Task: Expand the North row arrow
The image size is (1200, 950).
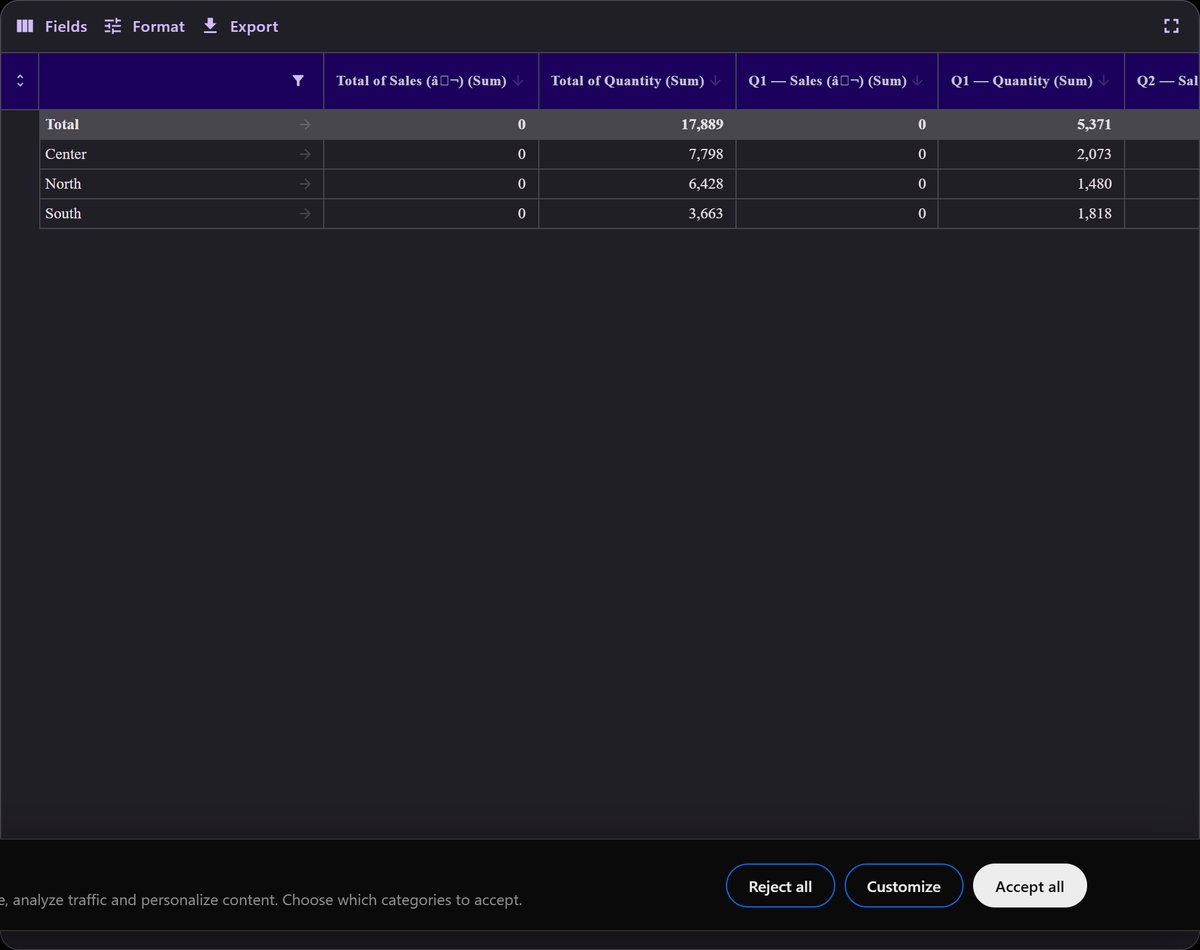Action: point(306,184)
